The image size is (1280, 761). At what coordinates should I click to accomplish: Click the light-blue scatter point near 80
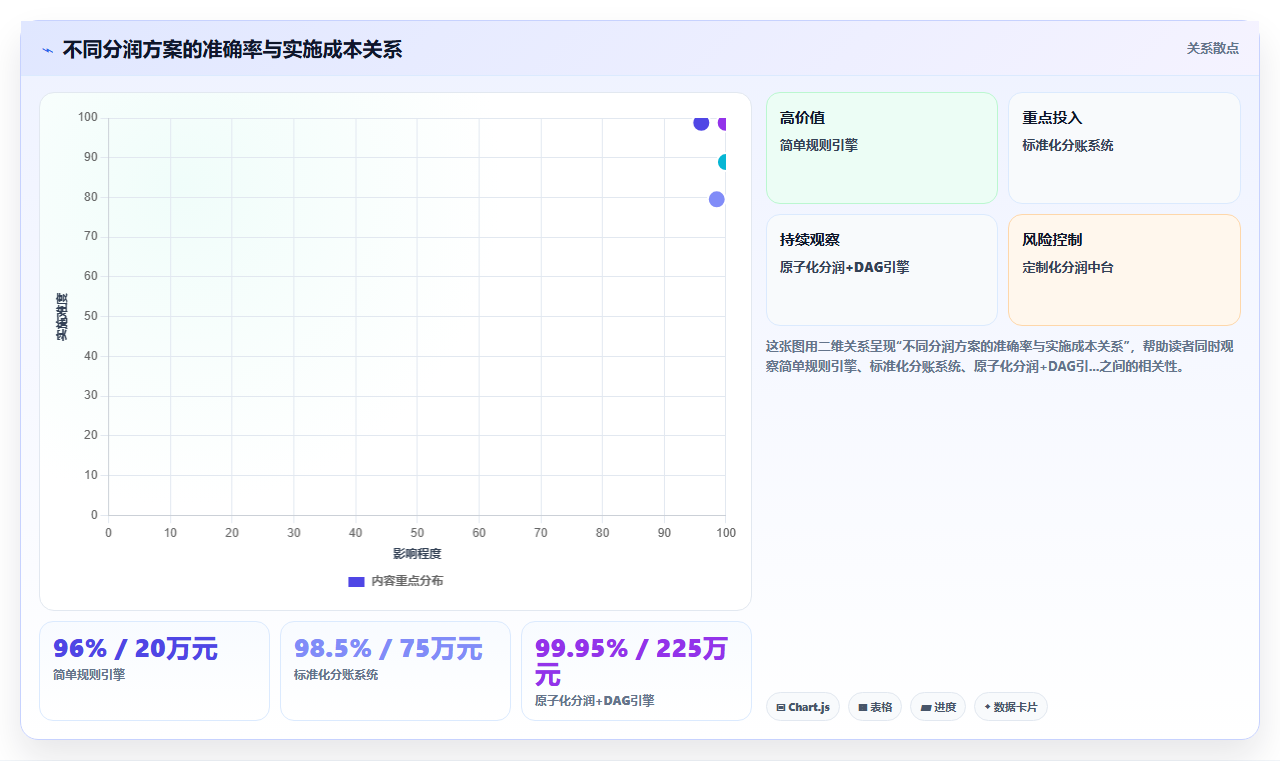[716, 199]
